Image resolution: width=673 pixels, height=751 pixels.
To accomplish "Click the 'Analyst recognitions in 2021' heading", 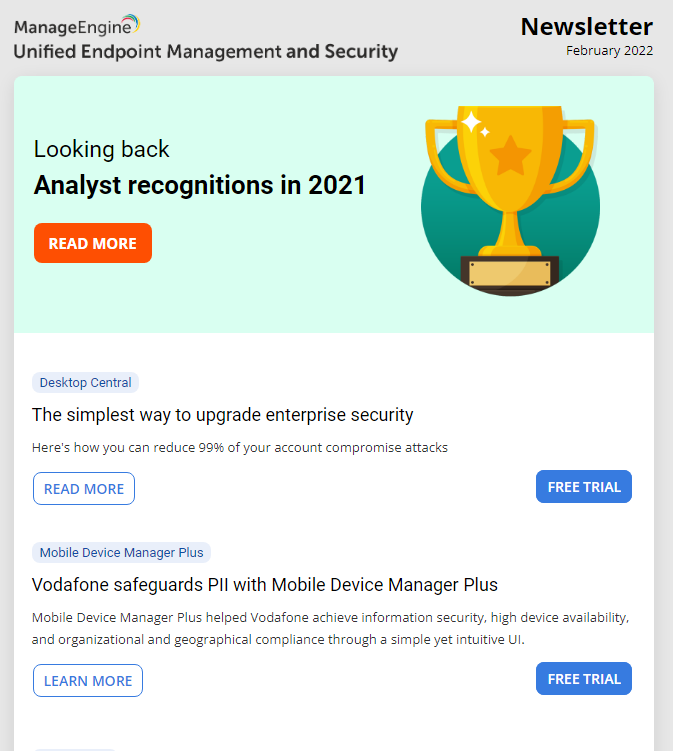I will (200, 185).
